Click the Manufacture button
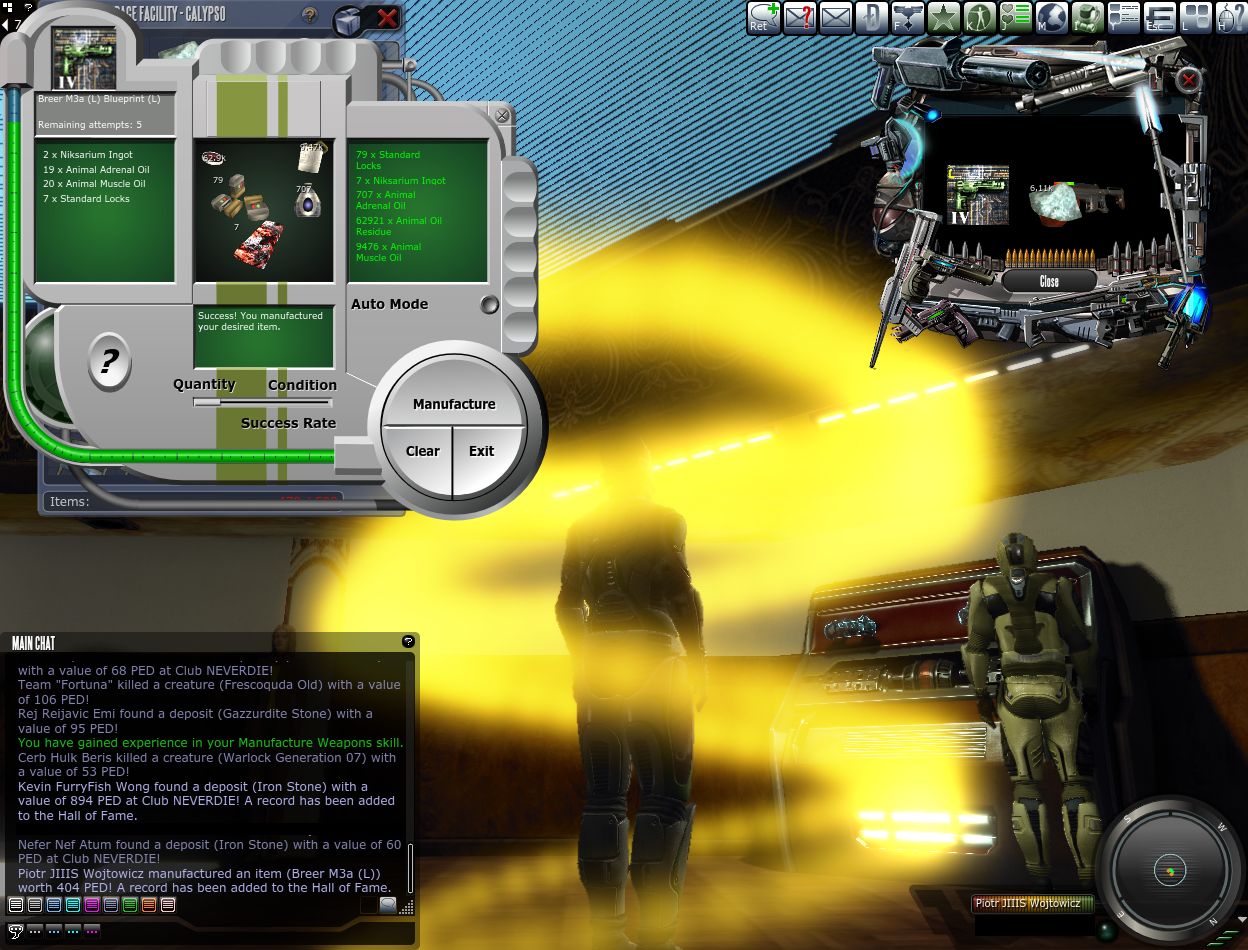The width and height of the screenshot is (1248, 950). 454,404
